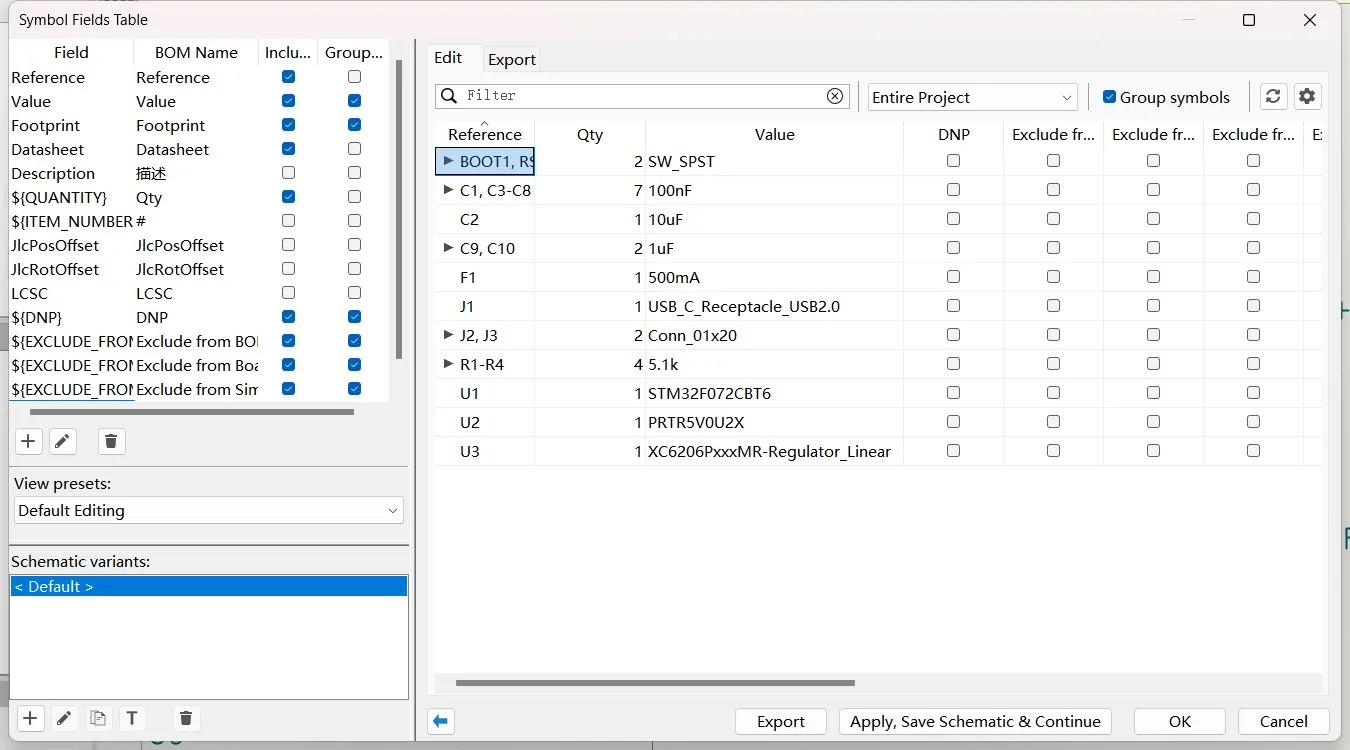Image resolution: width=1350 pixels, height=750 pixels.
Task: Select the Conn_01x20 value cell
Action: pyautogui.click(x=774, y=335)
